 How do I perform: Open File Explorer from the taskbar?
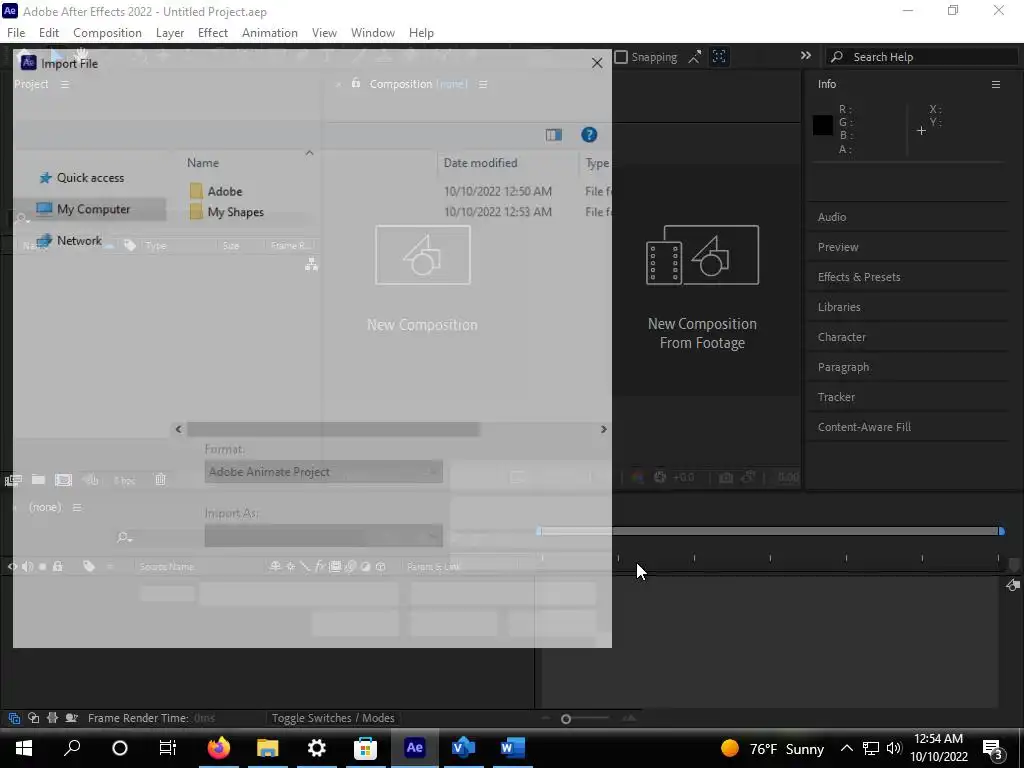pyautogui.click(x=268, y=748)
